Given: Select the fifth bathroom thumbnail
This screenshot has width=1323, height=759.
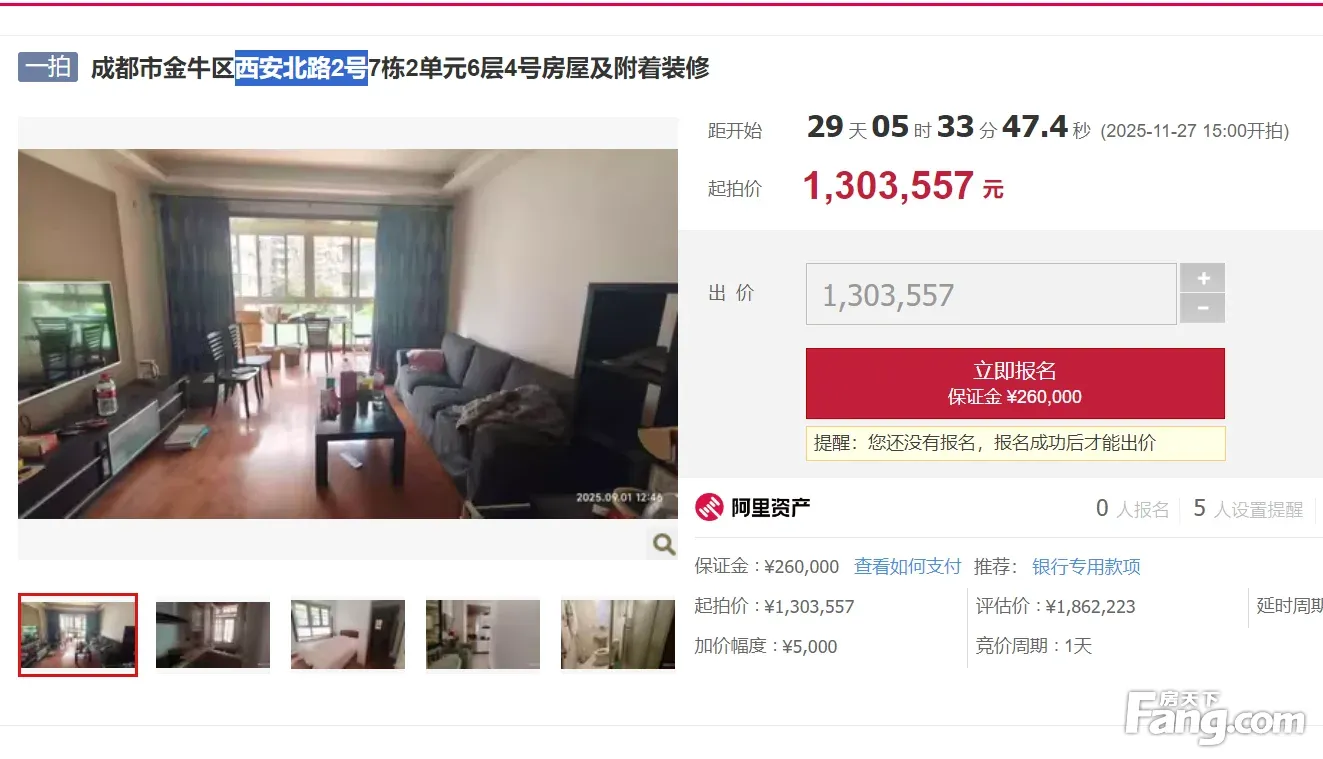Looking at the screenshot, I should 618,634.
